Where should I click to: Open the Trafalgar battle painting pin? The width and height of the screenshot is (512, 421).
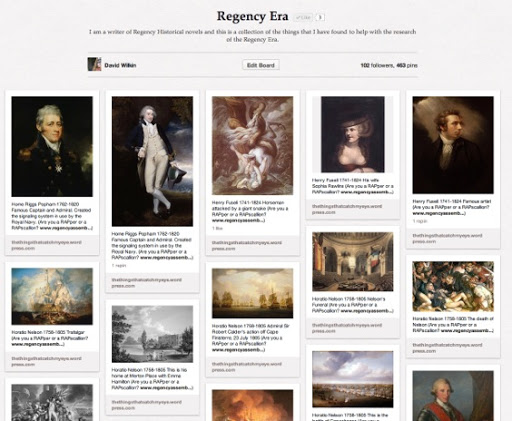[x=52, y=296]
